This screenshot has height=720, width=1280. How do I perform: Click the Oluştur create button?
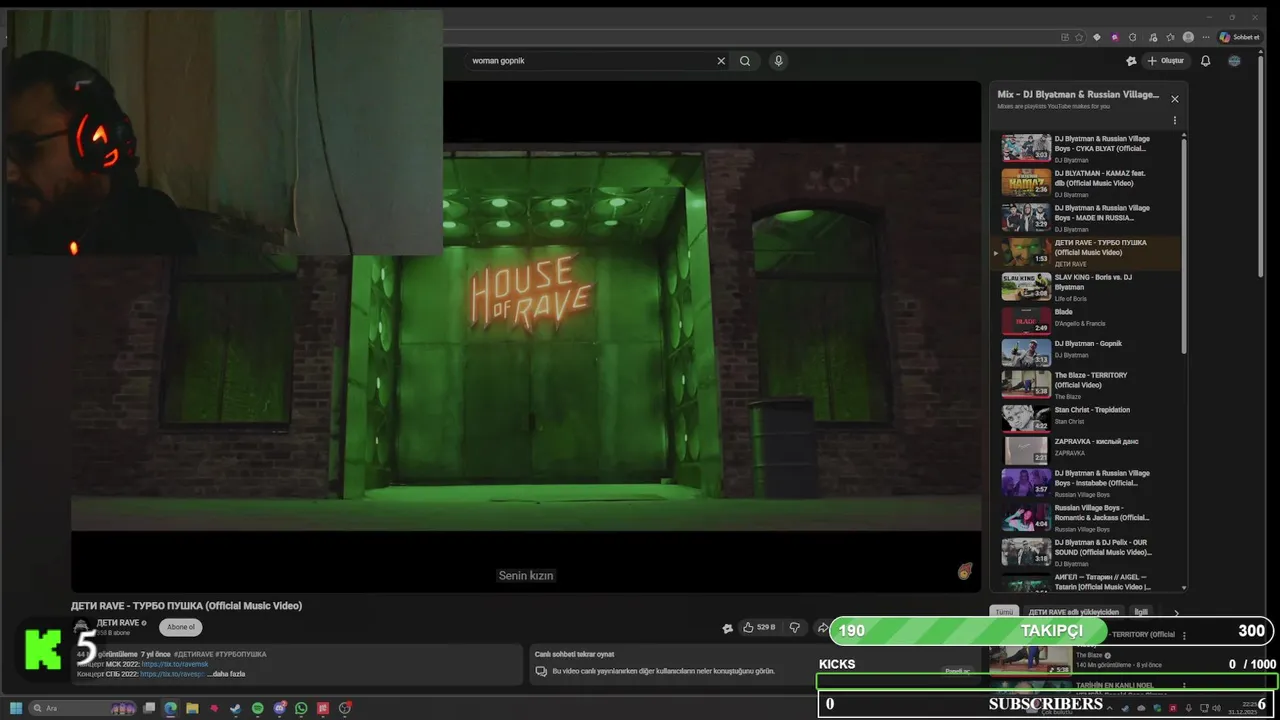coord(1165,61)
